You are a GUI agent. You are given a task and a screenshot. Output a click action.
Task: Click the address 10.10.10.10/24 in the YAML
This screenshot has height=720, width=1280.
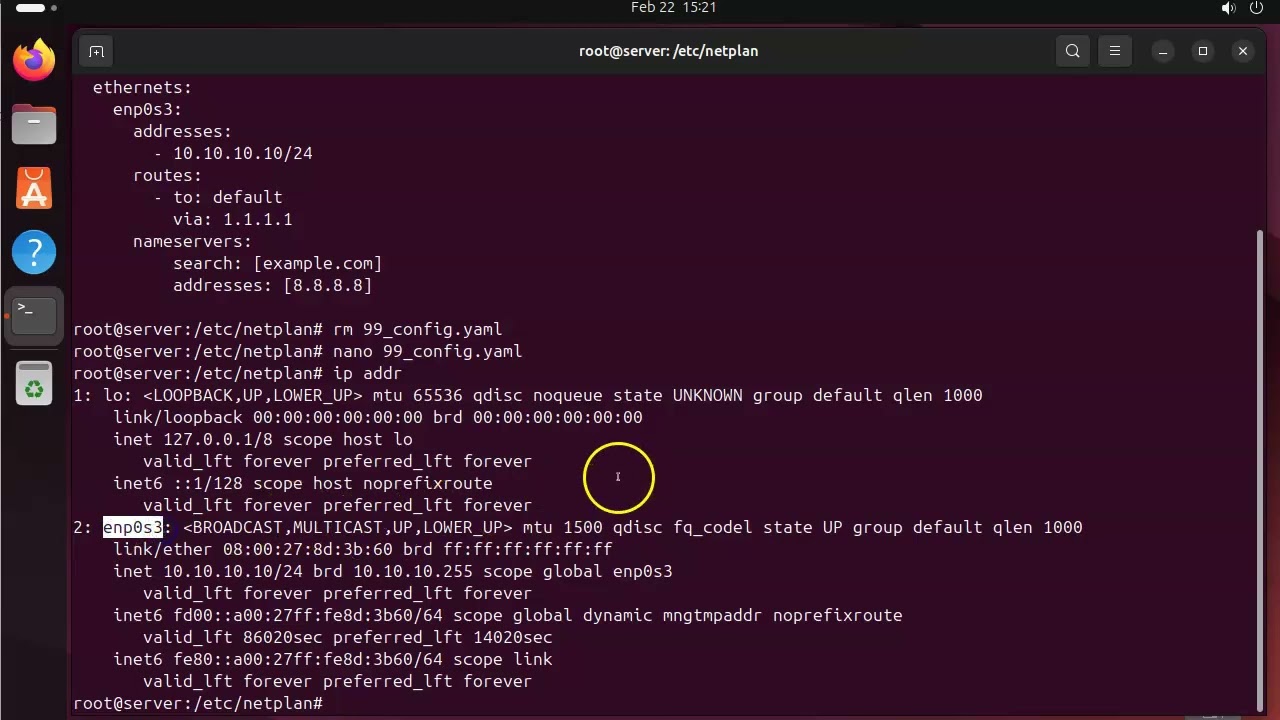(x=243, y=153)
